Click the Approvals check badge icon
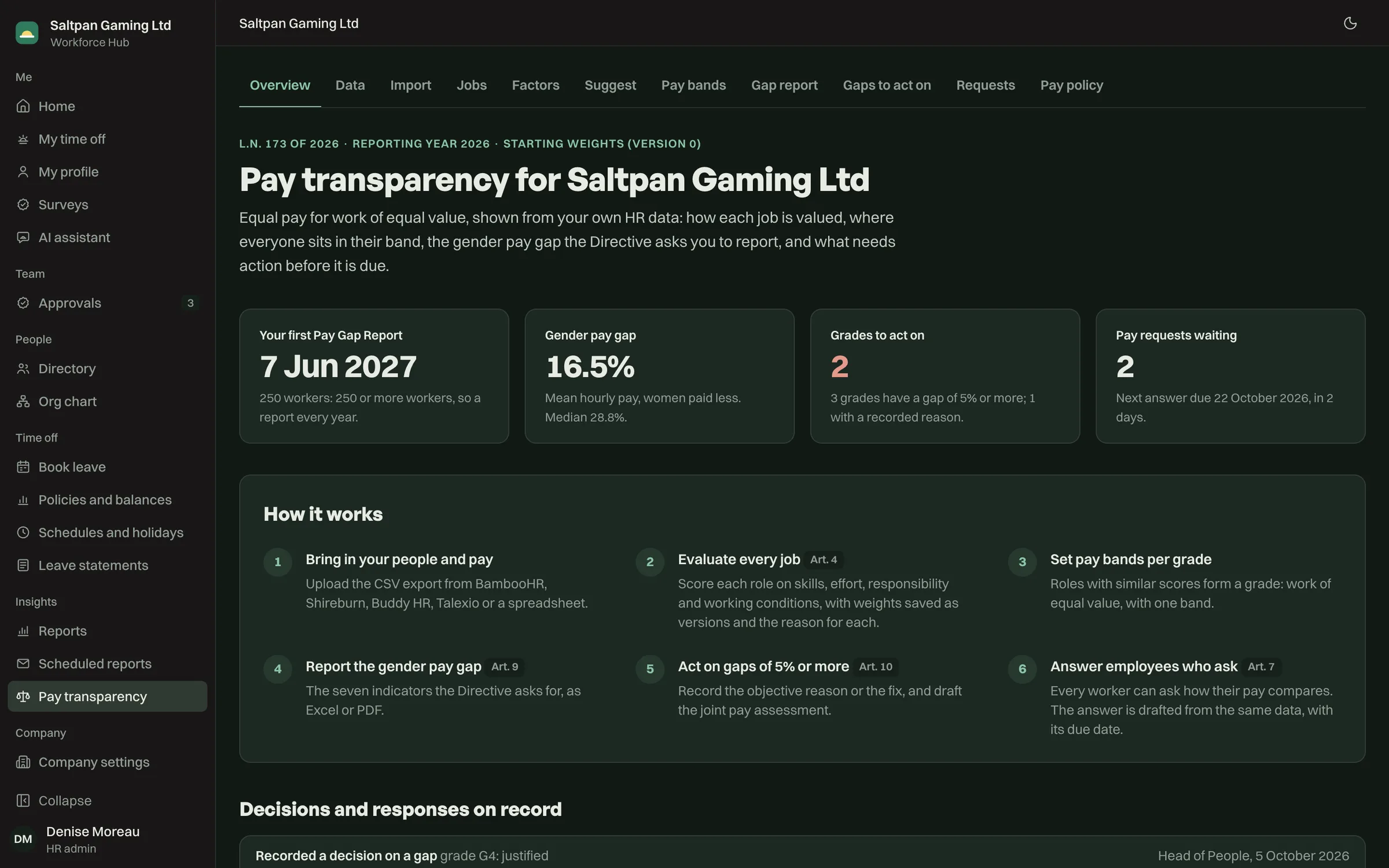This screenshot has height=868, width=1389. click(x=23, y=303)
